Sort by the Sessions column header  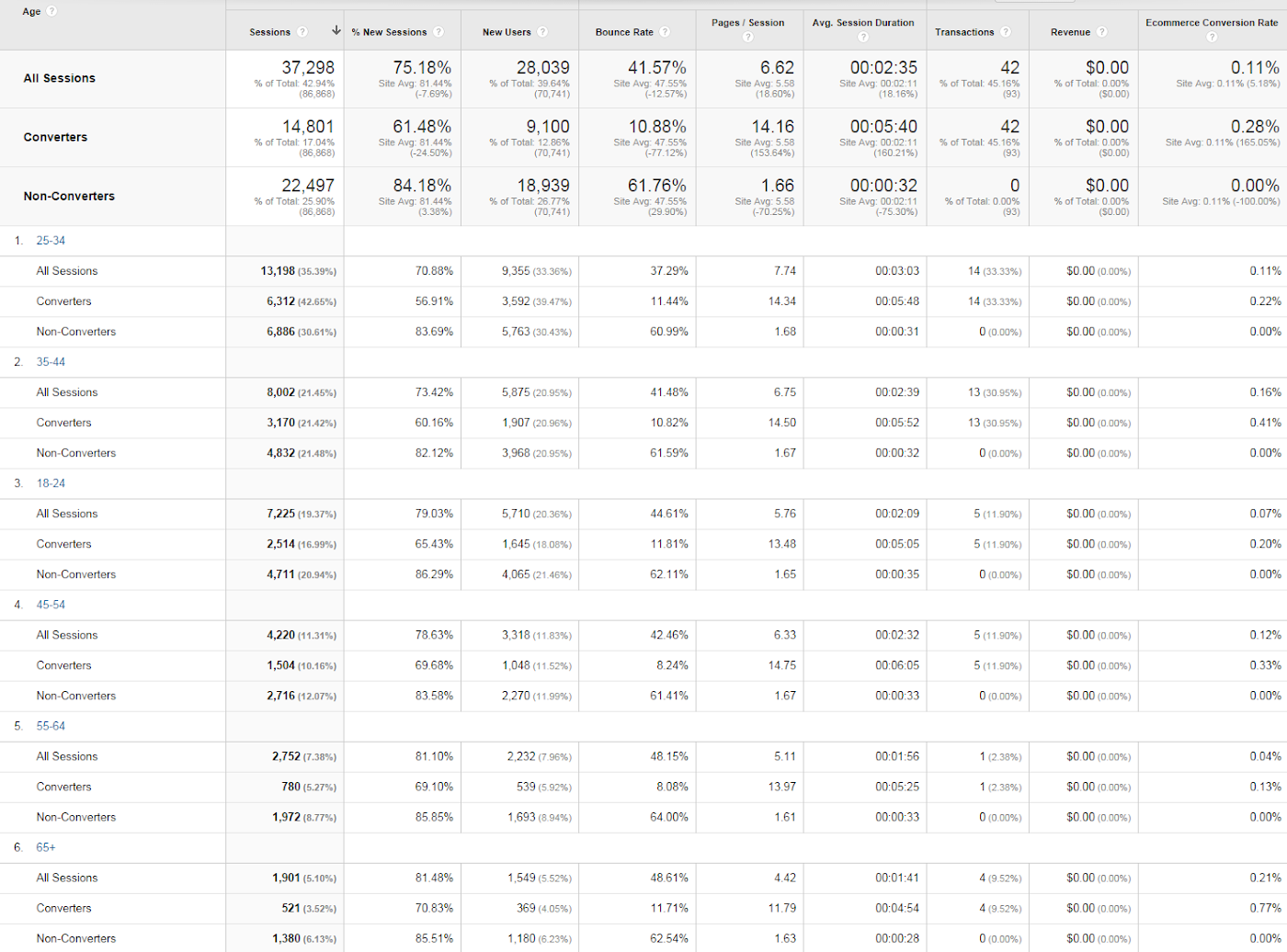(x=269, y=32)
